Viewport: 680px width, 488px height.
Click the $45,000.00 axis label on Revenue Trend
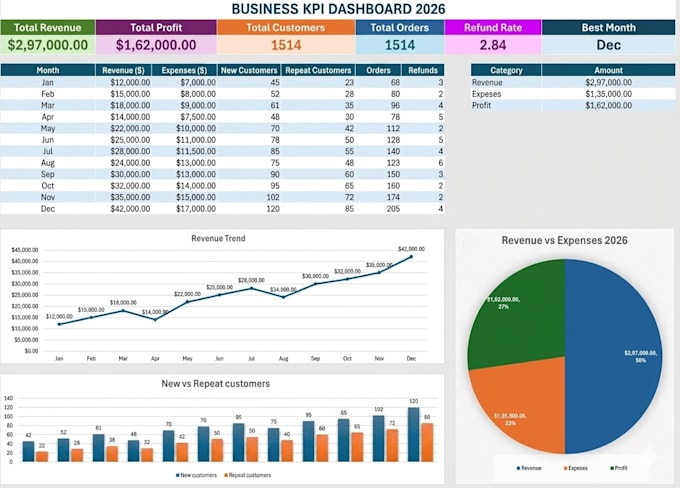(25, 250)
